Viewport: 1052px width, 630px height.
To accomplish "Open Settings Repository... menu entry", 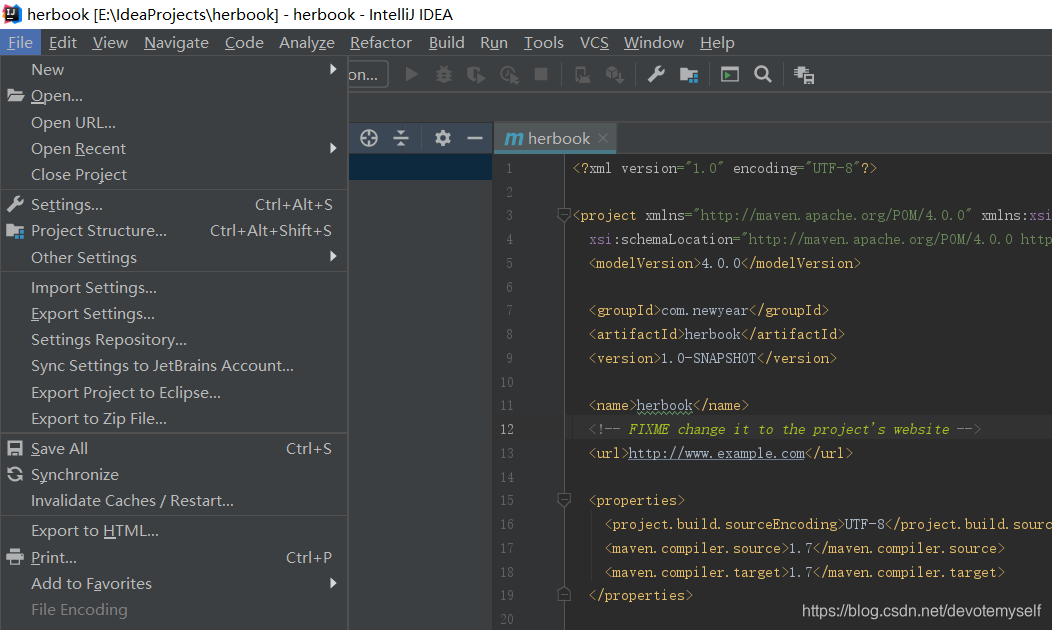I will (174, 339).
